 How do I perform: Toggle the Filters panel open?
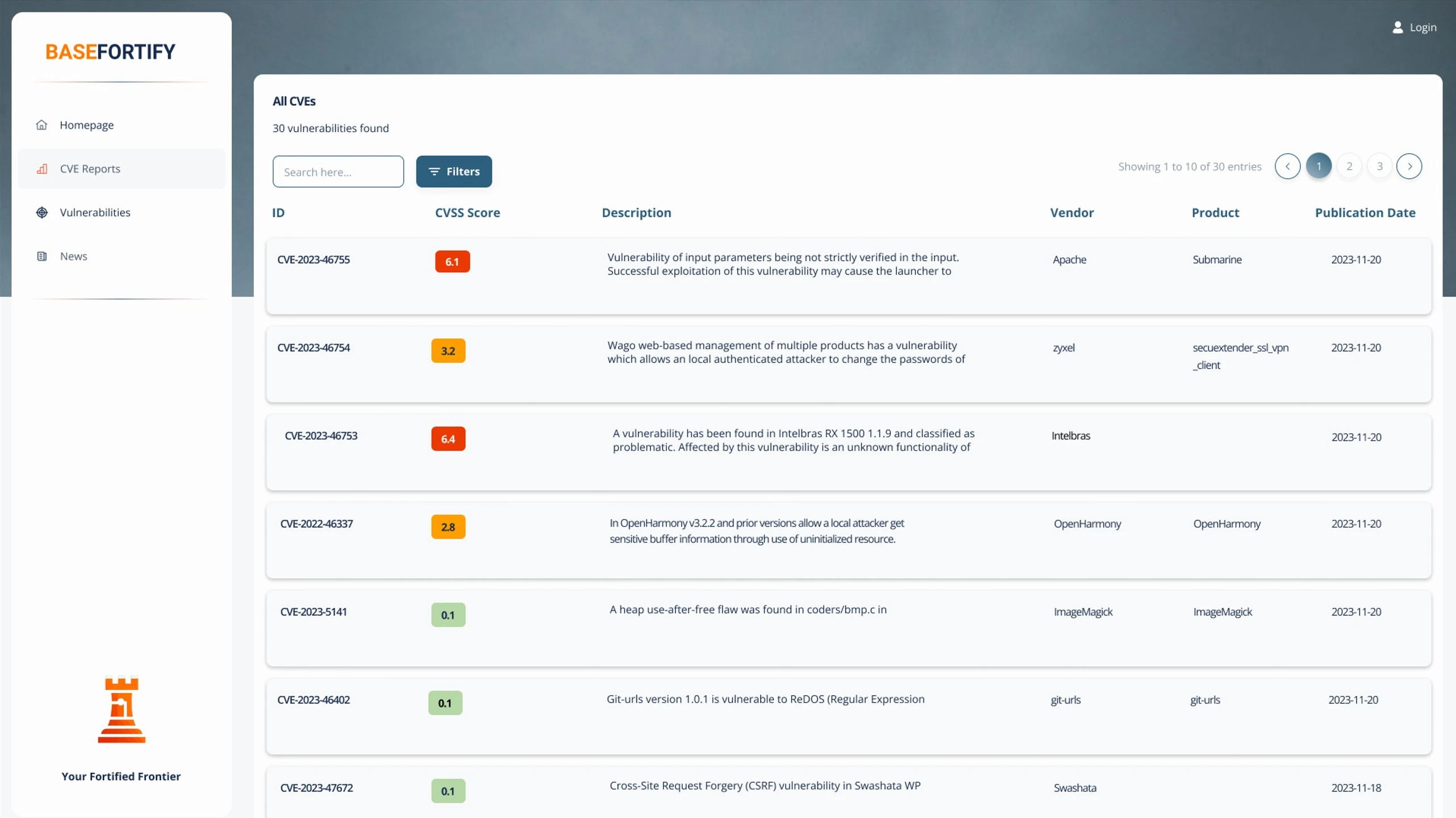pyautogui.click(x=454, y=171)
